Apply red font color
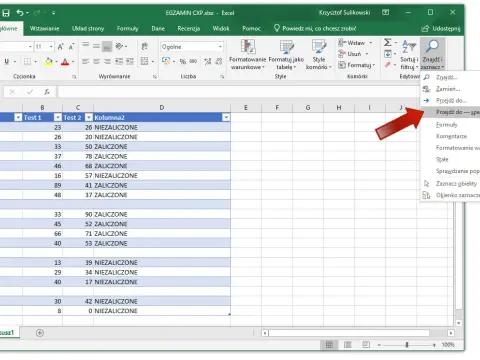This screenshot has height=360, width=480. pyautogui.click(x=65, y=61)
